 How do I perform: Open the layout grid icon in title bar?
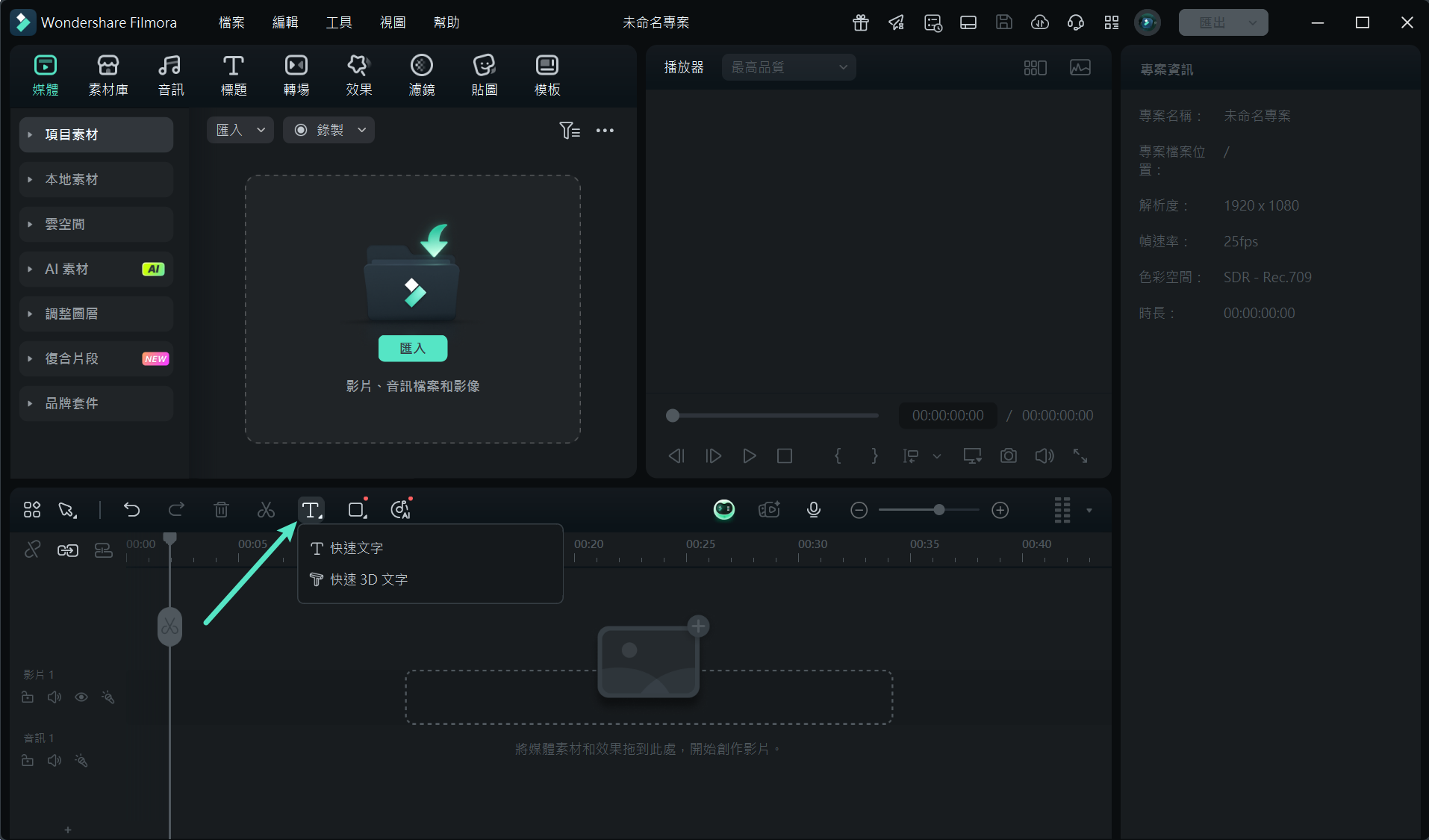[x=1112, y=22]
